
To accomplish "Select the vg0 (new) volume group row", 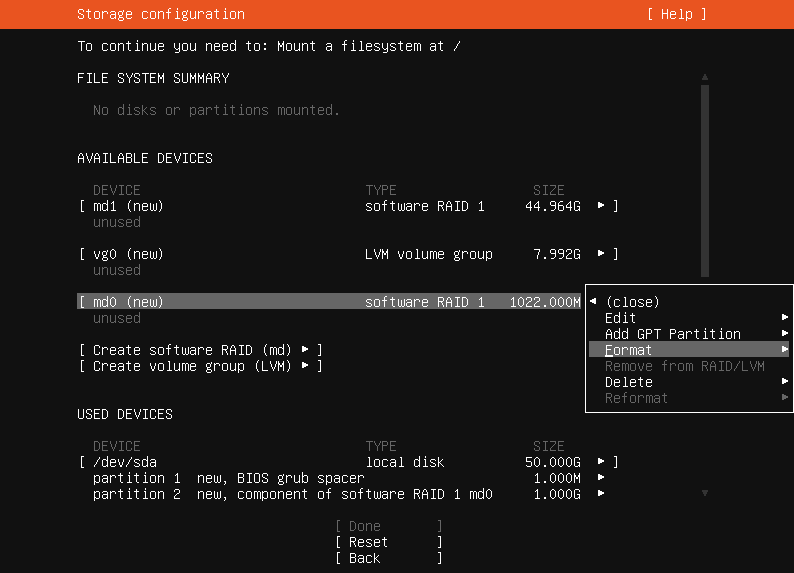I will point(349,254).
